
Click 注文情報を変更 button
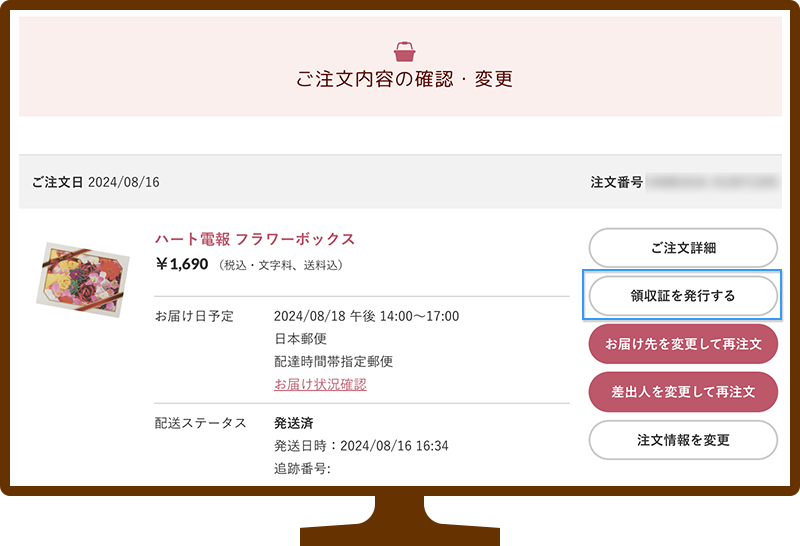pos(683,440)
